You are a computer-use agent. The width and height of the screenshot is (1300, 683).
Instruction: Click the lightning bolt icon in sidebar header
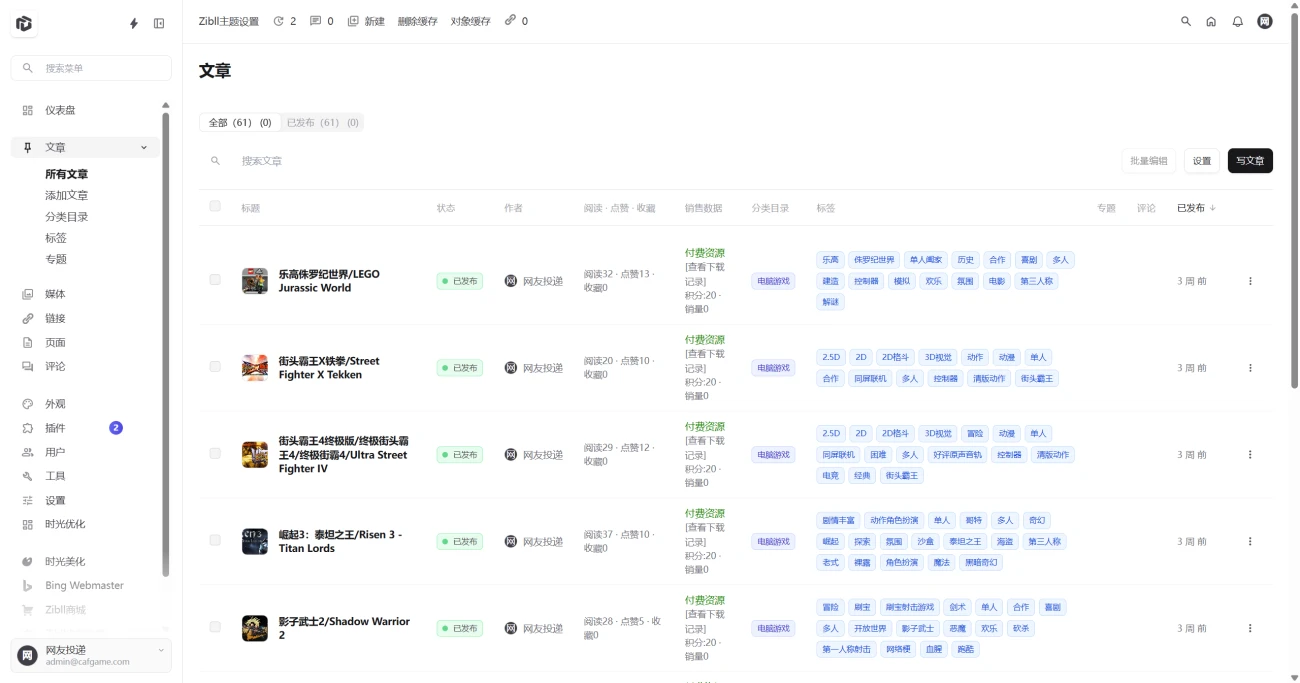pyautogui.click(x=135, y=23)
